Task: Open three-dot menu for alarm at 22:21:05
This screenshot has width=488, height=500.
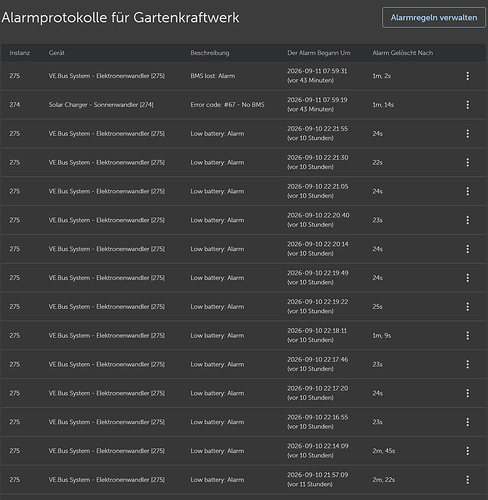Action: 468,191
